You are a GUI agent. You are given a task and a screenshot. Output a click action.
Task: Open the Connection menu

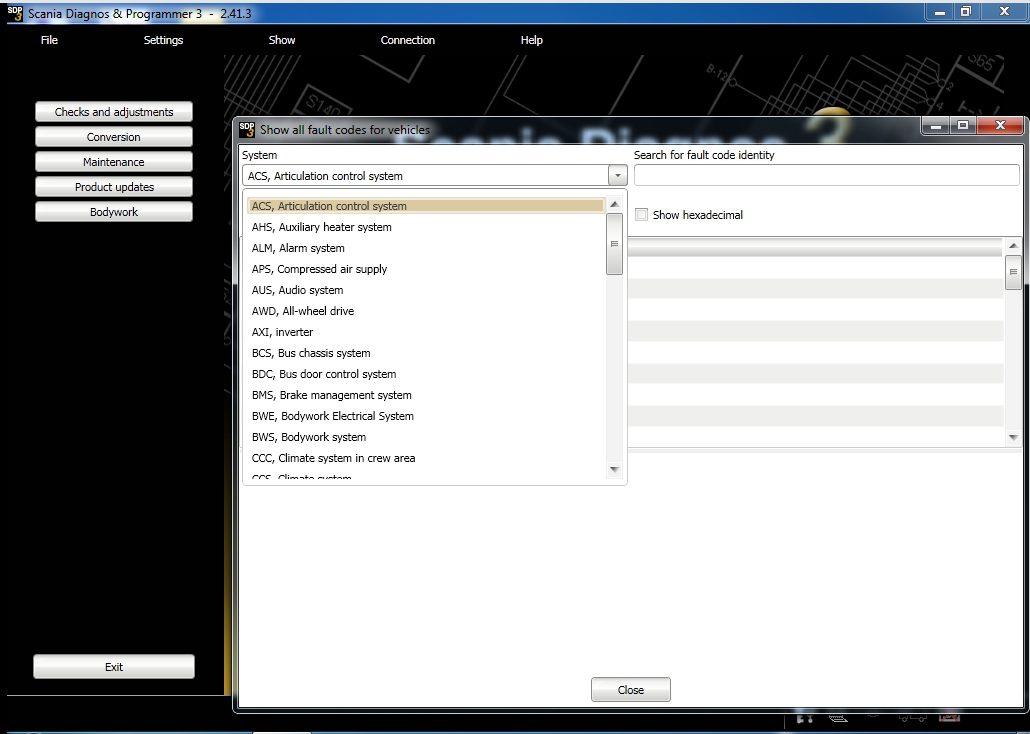coord(407,40)
